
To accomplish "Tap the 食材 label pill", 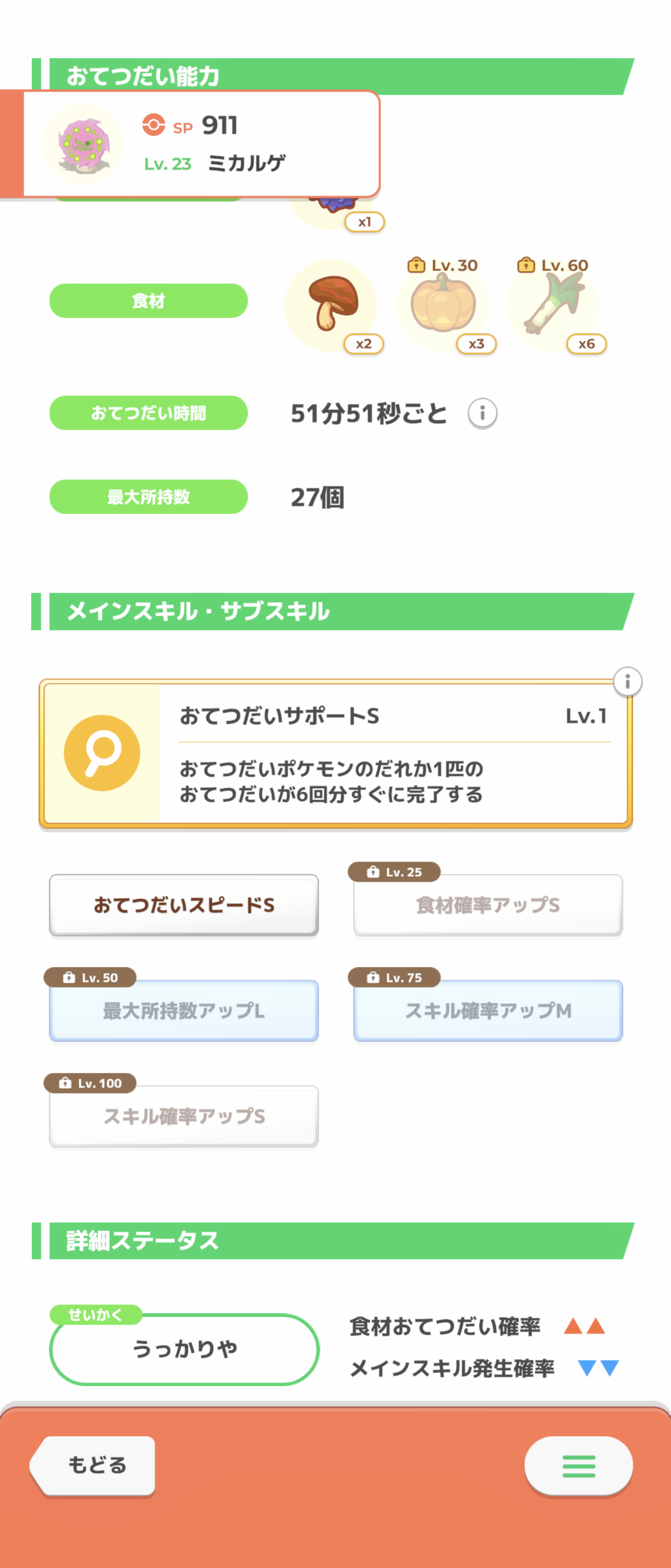I will point(149,301).
